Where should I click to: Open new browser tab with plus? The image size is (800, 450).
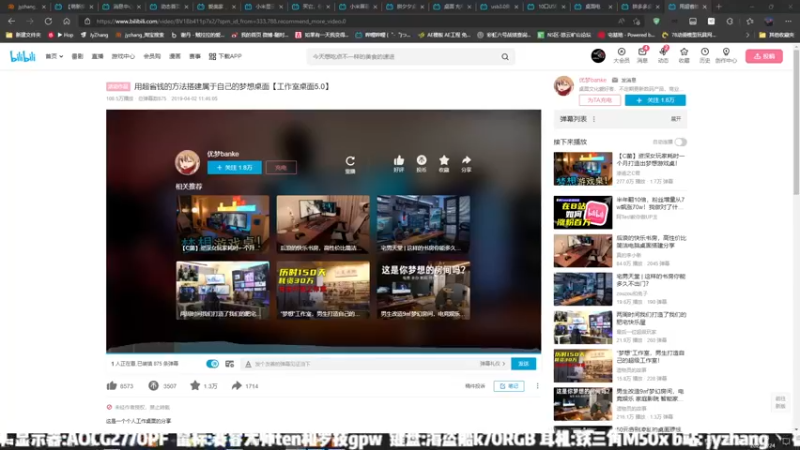pyautogui.click(x=718, y=7)
